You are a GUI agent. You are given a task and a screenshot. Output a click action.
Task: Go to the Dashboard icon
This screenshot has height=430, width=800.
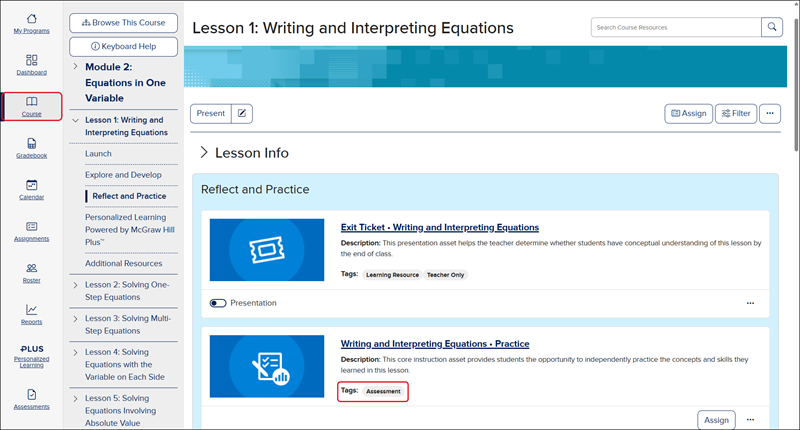32,65
